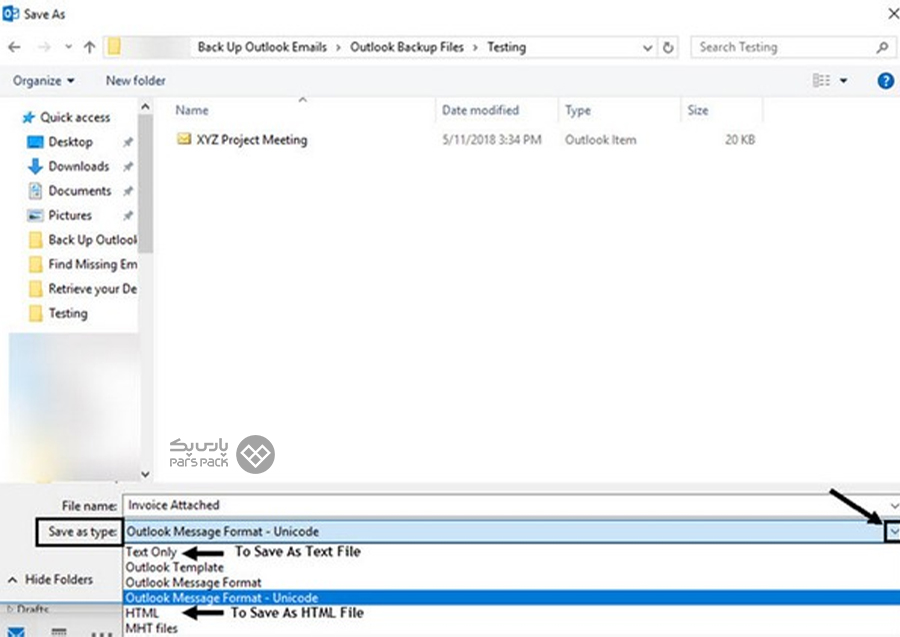Click the Save as type combo box
The image size is (900, 637).
(x=505, y=532)
